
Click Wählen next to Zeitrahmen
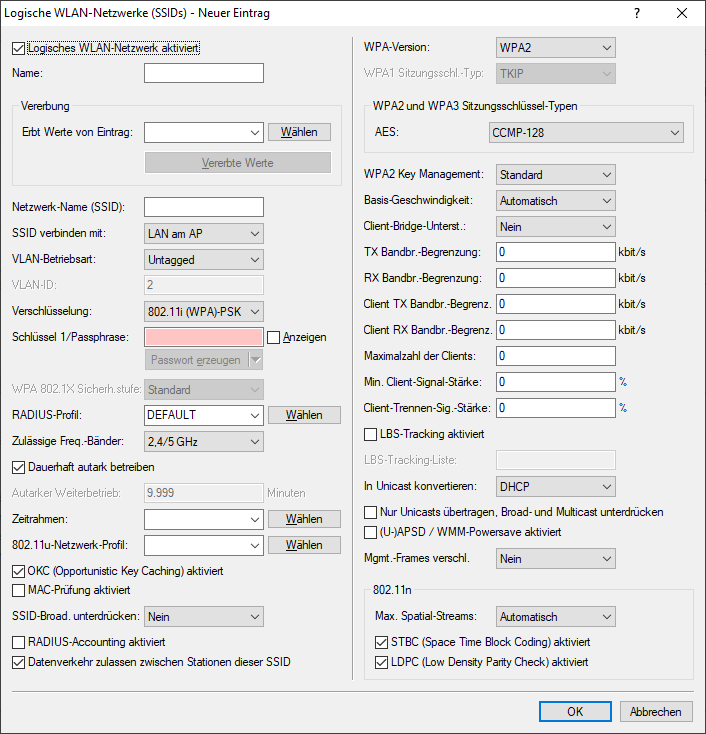tap(304, 519)
